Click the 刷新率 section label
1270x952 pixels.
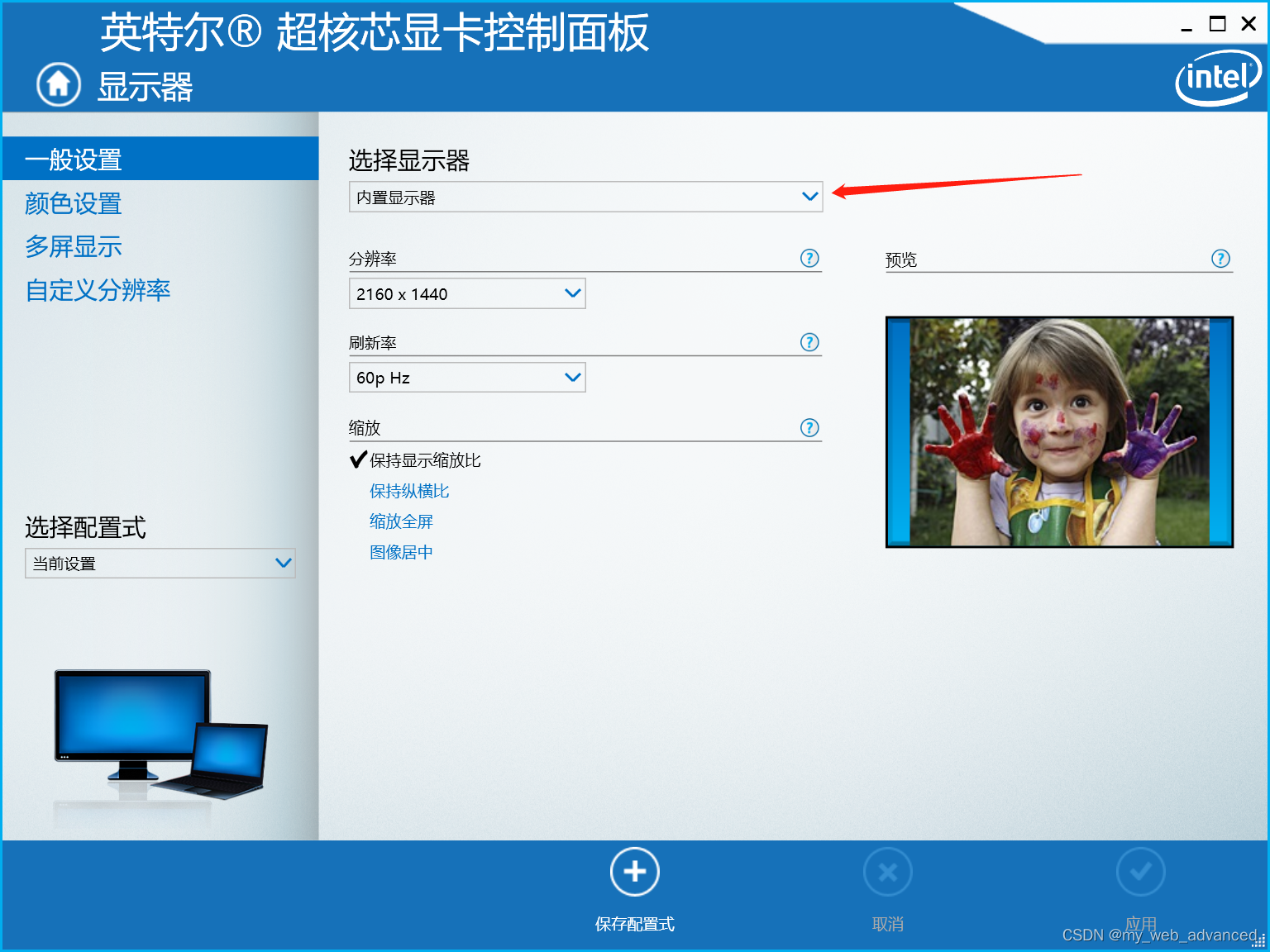click(x=373, y=343)
